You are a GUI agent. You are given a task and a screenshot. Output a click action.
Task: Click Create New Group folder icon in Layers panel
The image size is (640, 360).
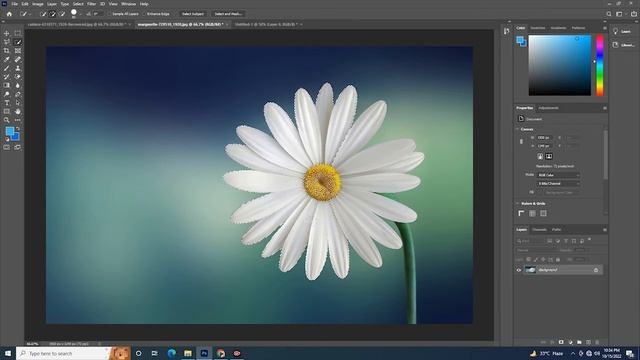pyautogui.click(x=579, y=342)
